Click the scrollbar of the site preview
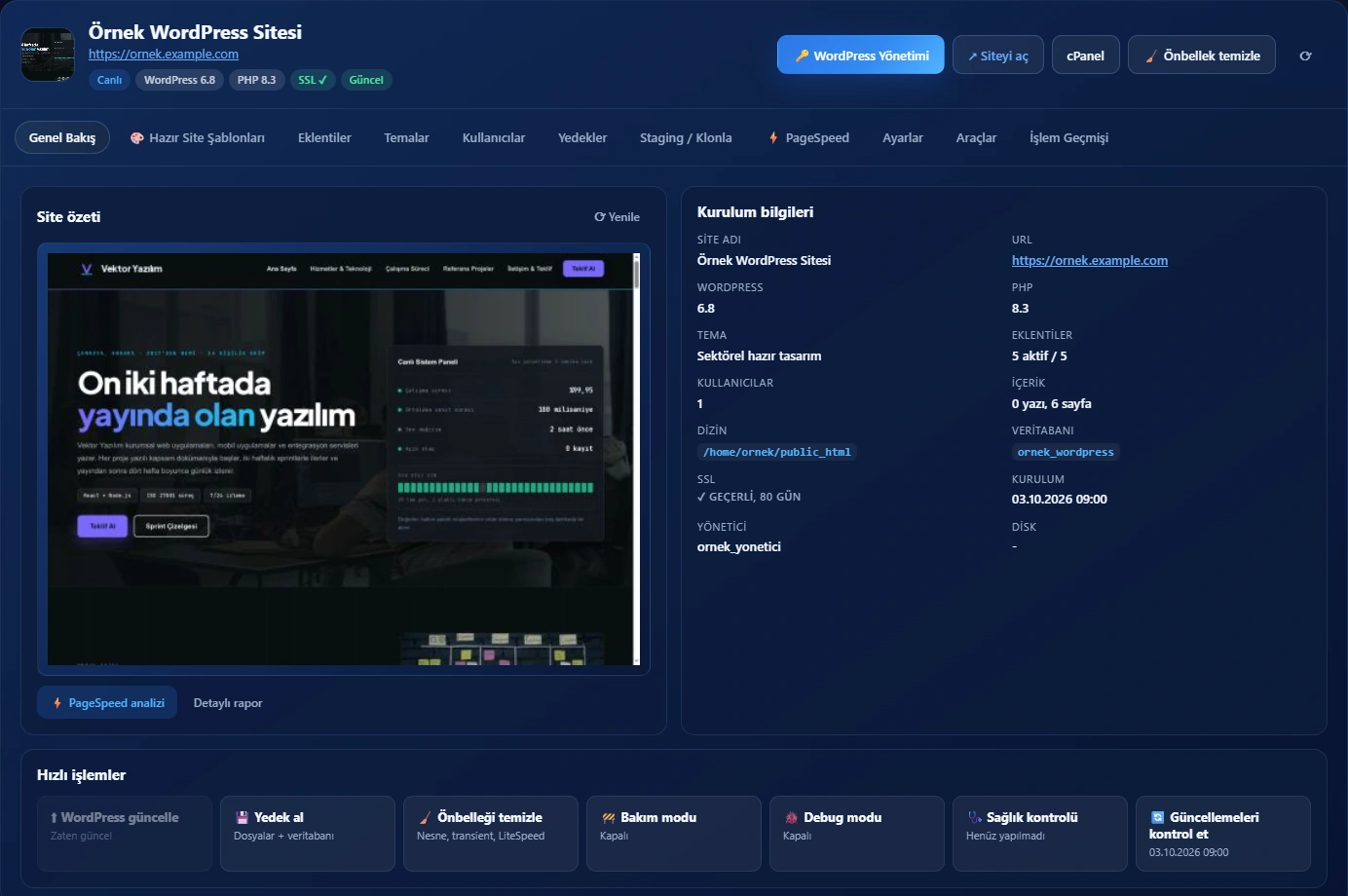Viewport: 1348px width, 896px height. tap(636, 460)
